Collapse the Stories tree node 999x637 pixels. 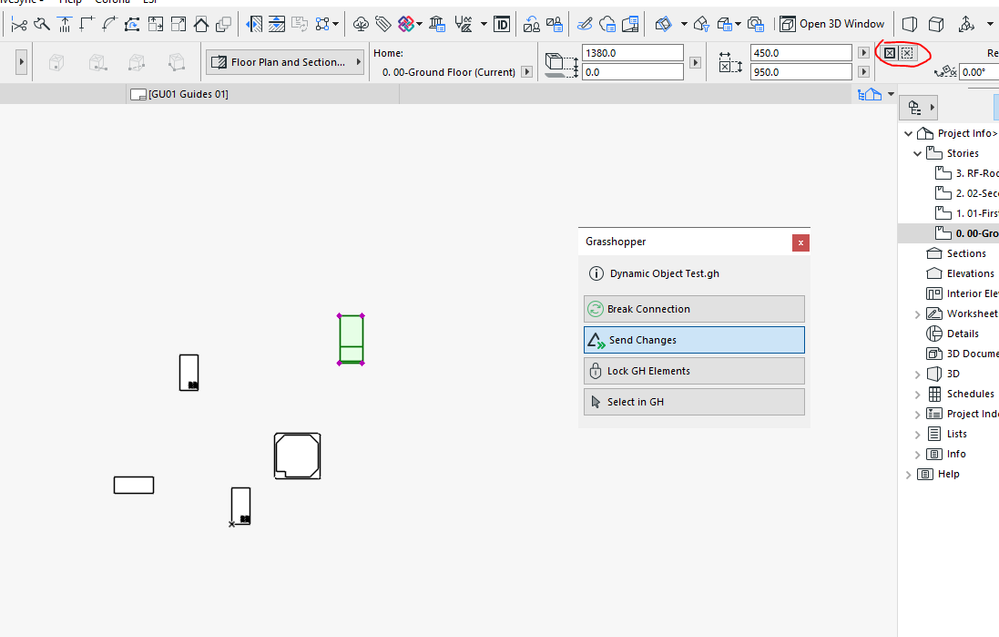pyautogui.click(x=917, y=154)
